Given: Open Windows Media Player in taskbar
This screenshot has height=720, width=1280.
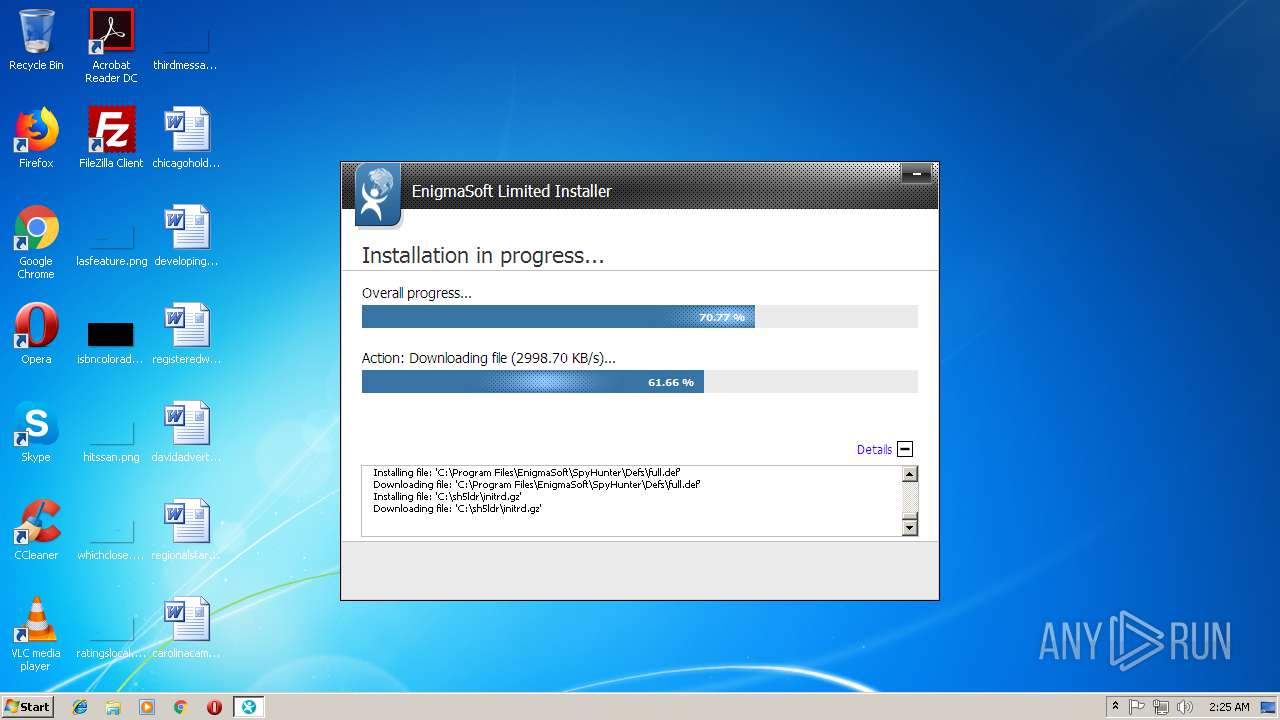Looking at the screenshot, I should pos(147,707).
